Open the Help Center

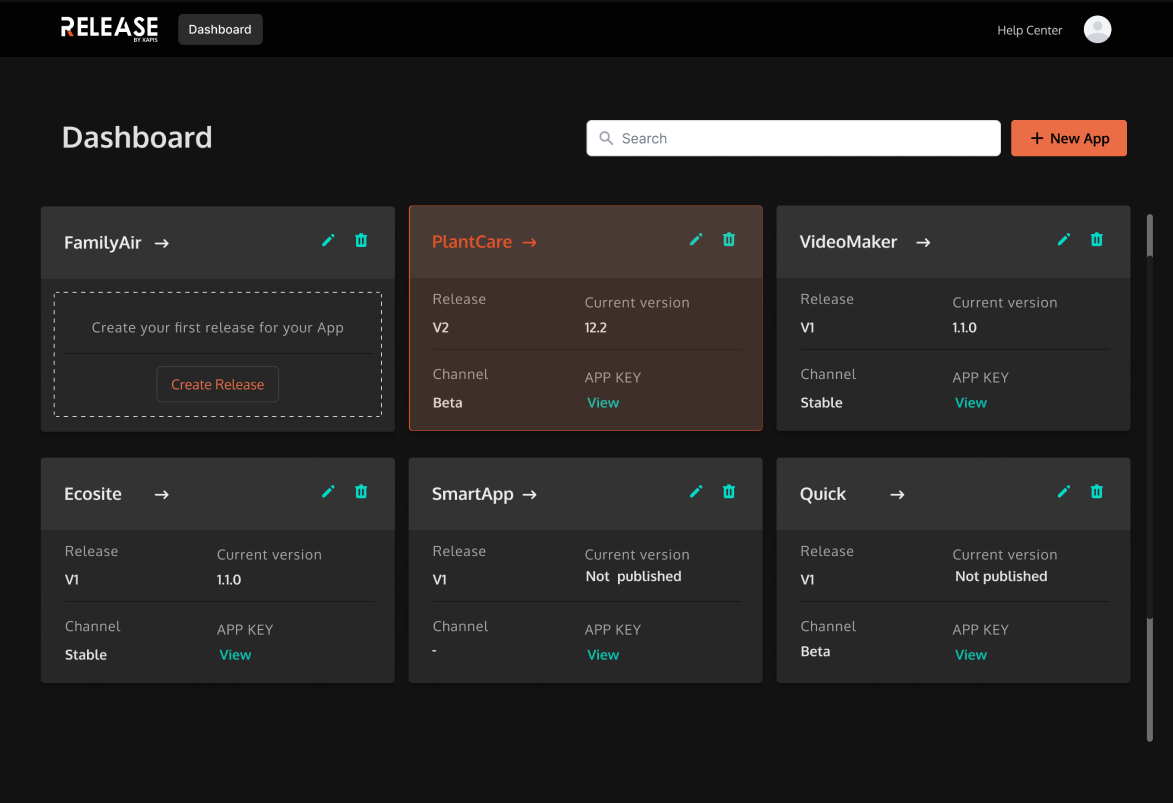(x=1029, y=30)
